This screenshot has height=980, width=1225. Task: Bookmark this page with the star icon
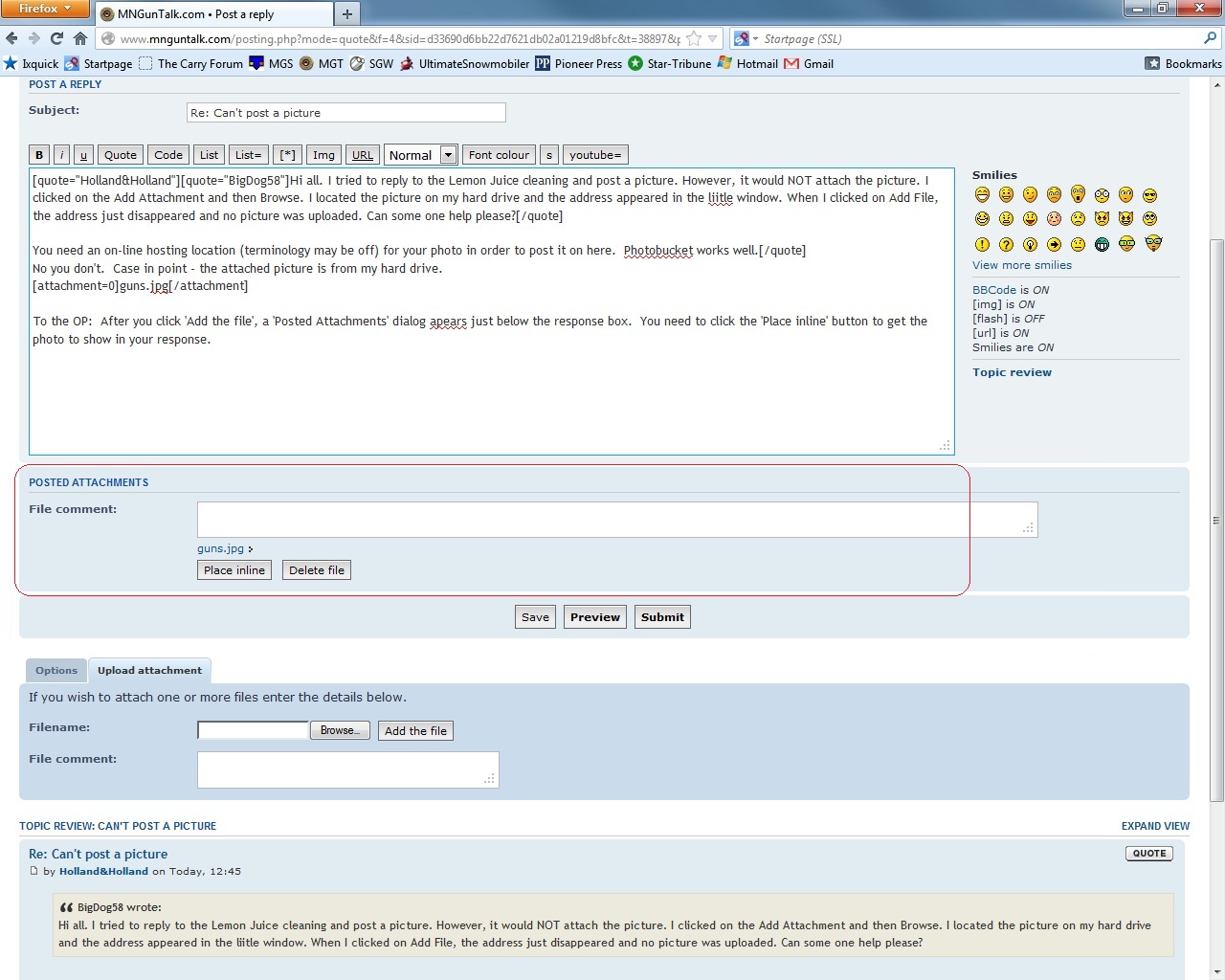click(x=694, y=38)
